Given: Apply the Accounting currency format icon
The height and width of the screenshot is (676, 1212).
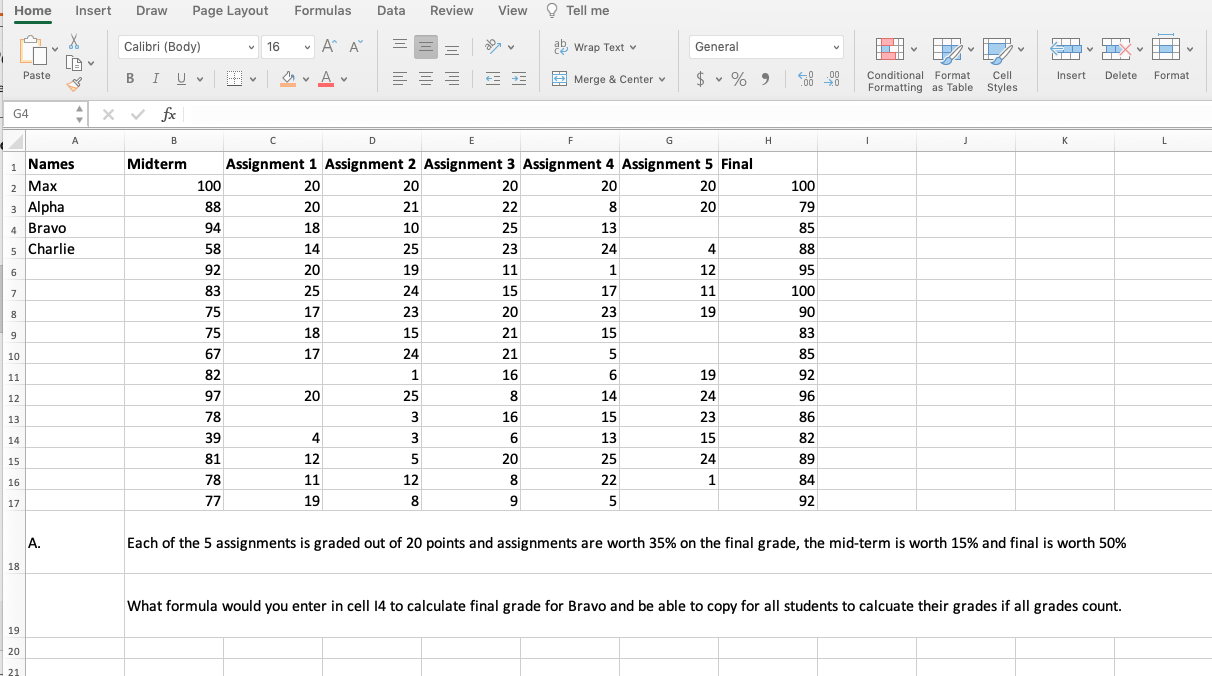Looking at the screenshot, I should coord(700,79).
